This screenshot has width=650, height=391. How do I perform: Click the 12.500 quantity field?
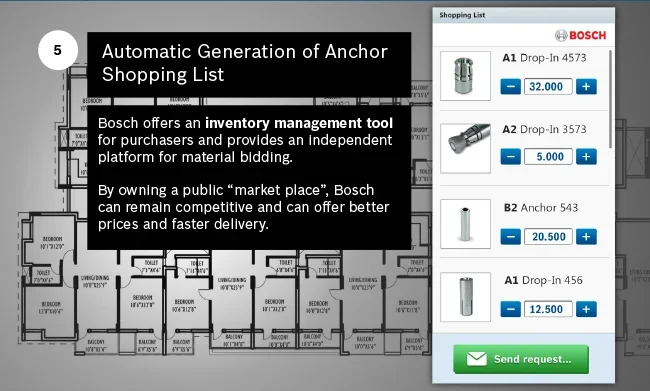(x=548, y=309)
